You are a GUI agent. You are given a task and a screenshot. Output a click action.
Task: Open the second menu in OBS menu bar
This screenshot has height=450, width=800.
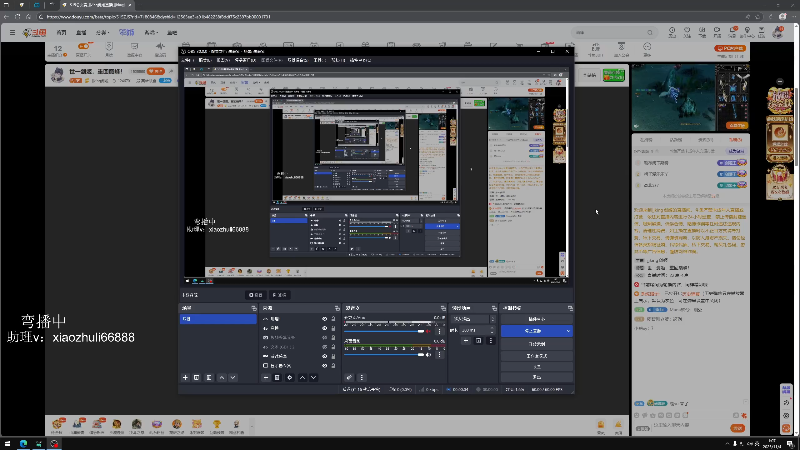click(207, 60)
